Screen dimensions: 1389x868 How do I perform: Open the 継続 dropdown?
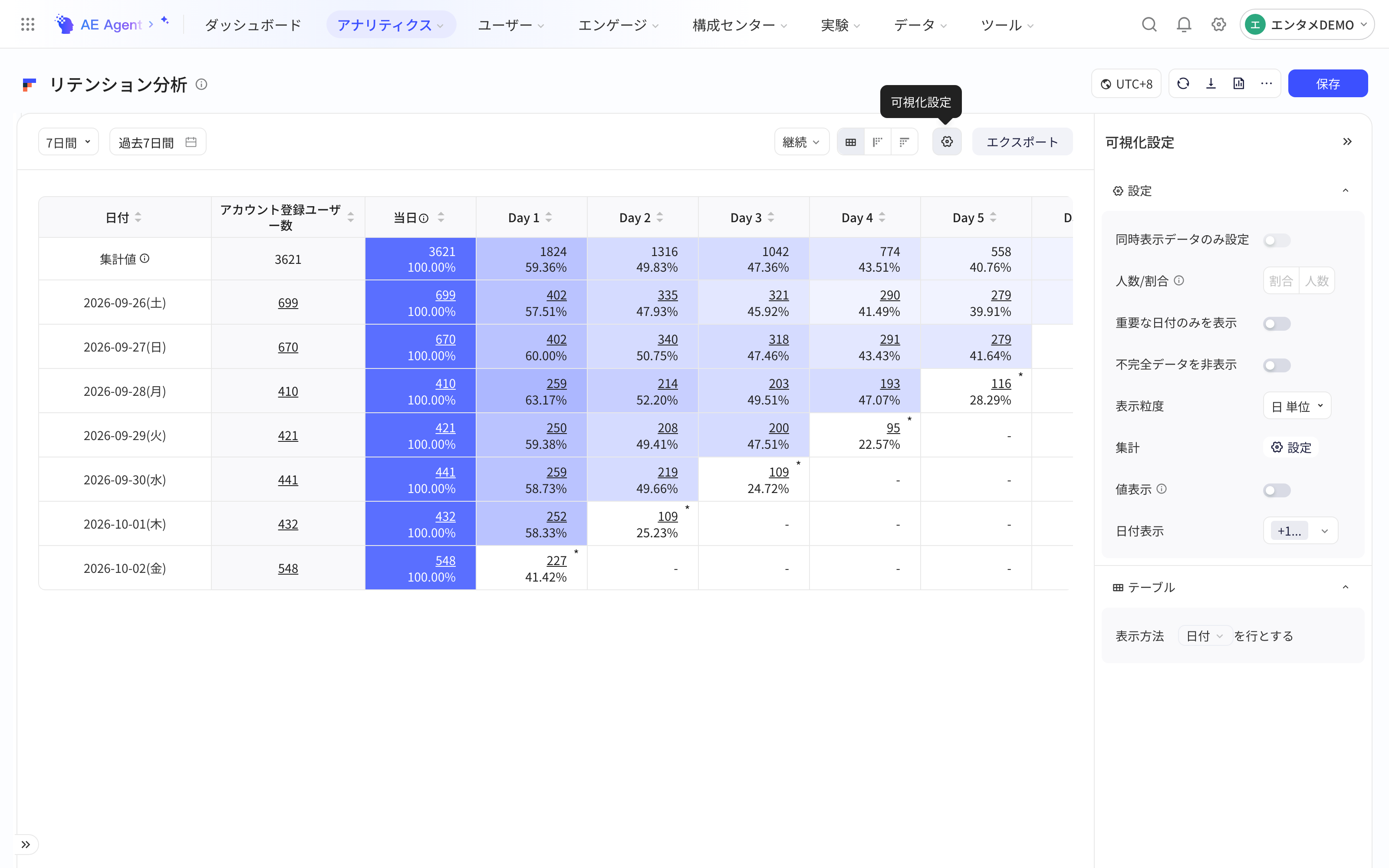tap(801, 142)
